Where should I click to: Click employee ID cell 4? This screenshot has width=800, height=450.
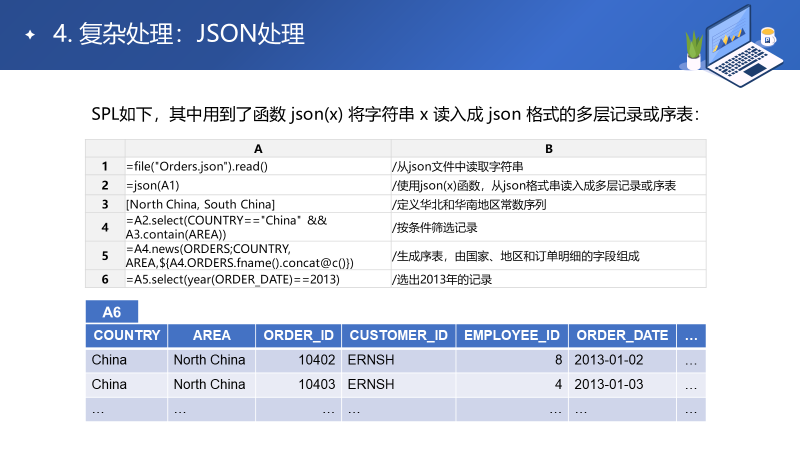pos(512,384)
